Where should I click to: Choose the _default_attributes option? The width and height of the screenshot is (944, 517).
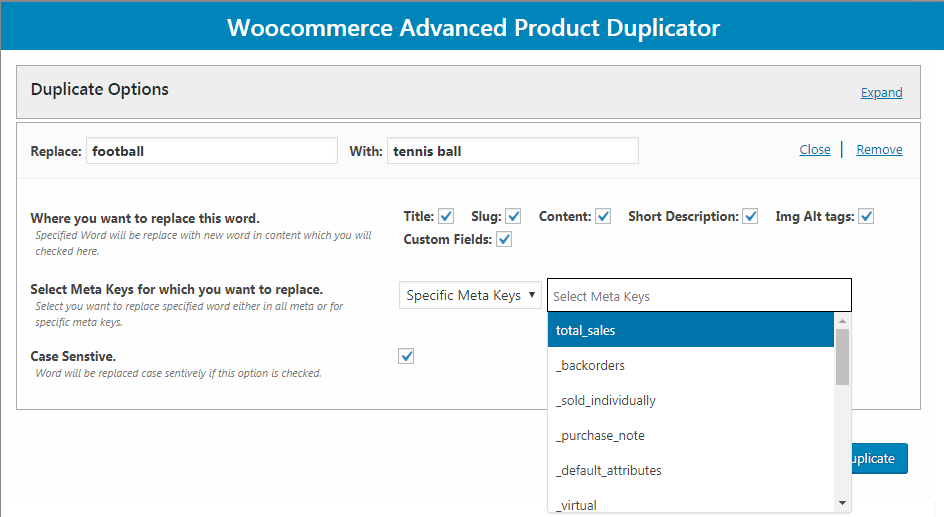coord(691,469)
